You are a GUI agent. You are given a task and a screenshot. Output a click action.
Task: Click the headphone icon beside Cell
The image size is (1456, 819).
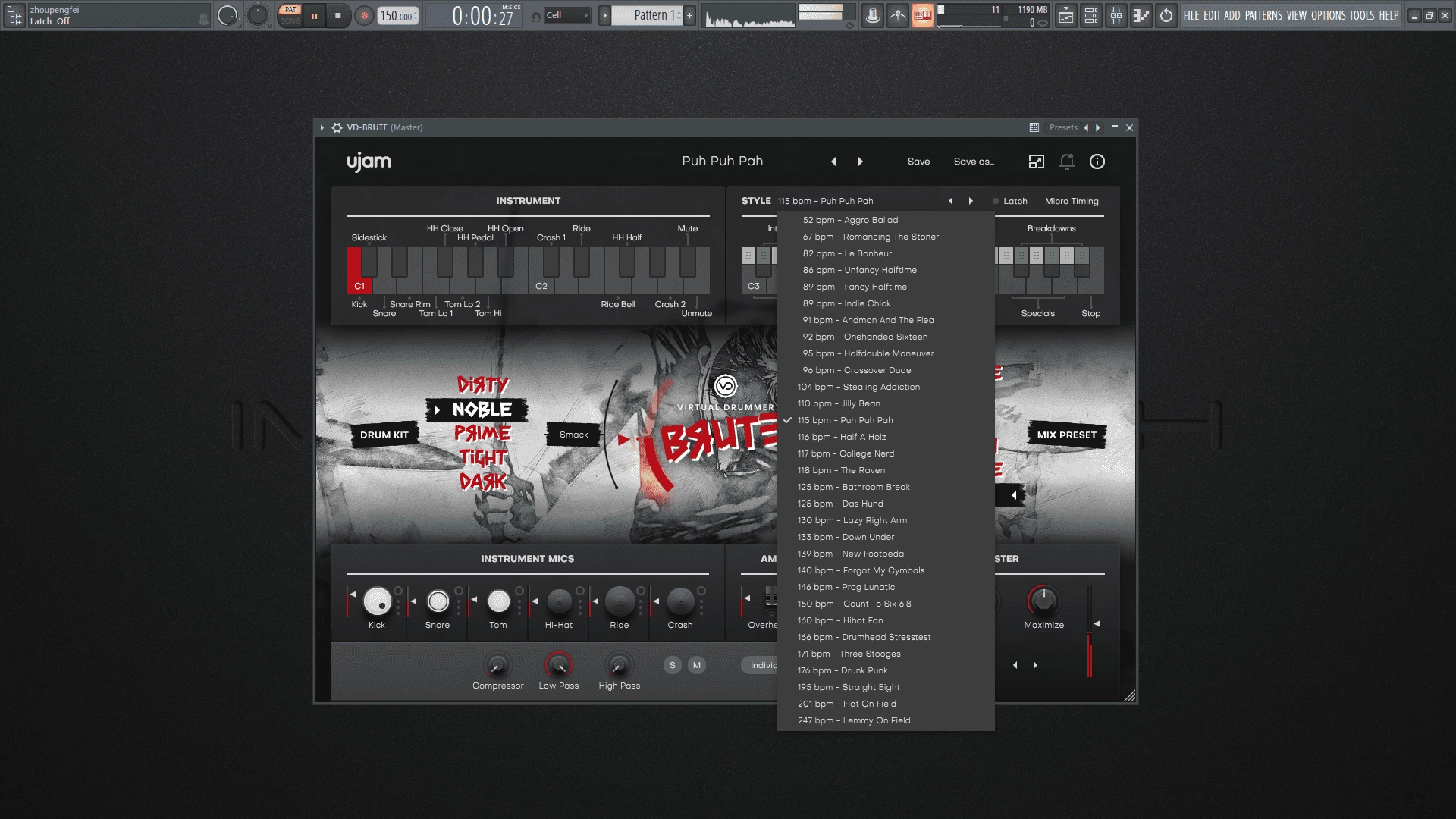536,16
